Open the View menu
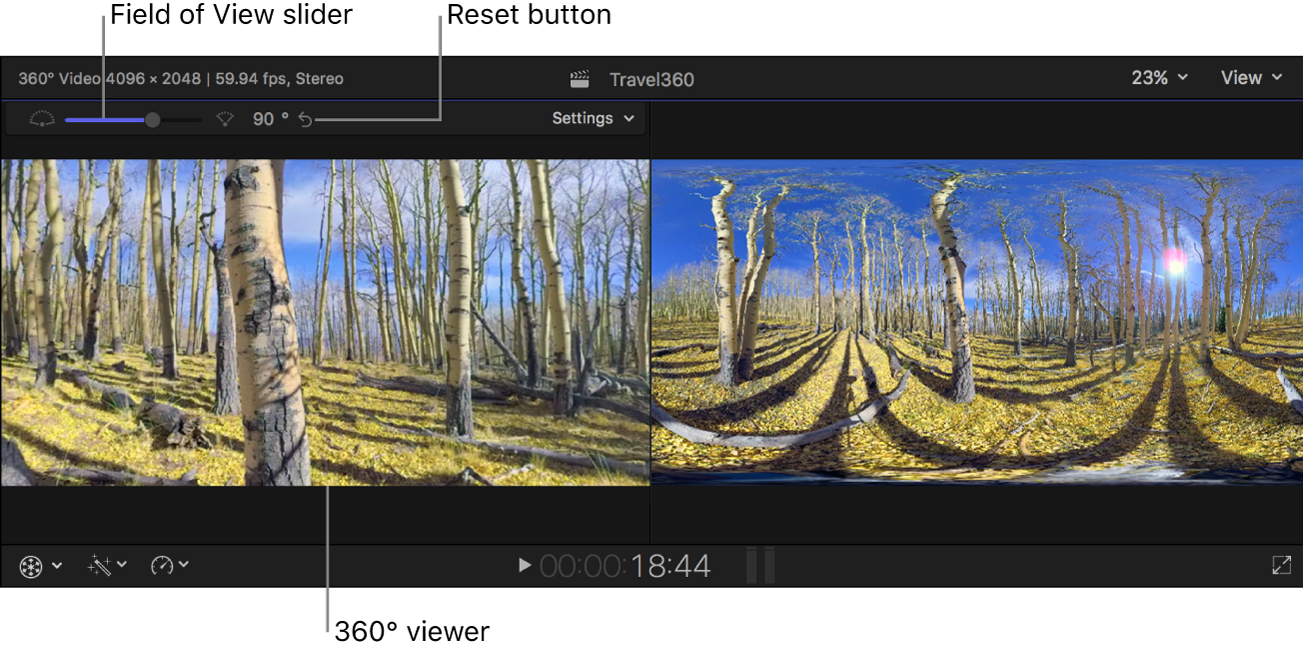The image size is (1304, 660). [x=1250, y=77]
